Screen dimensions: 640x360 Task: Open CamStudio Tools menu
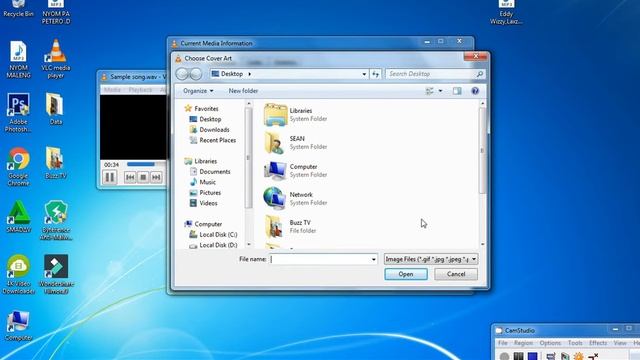575,343
